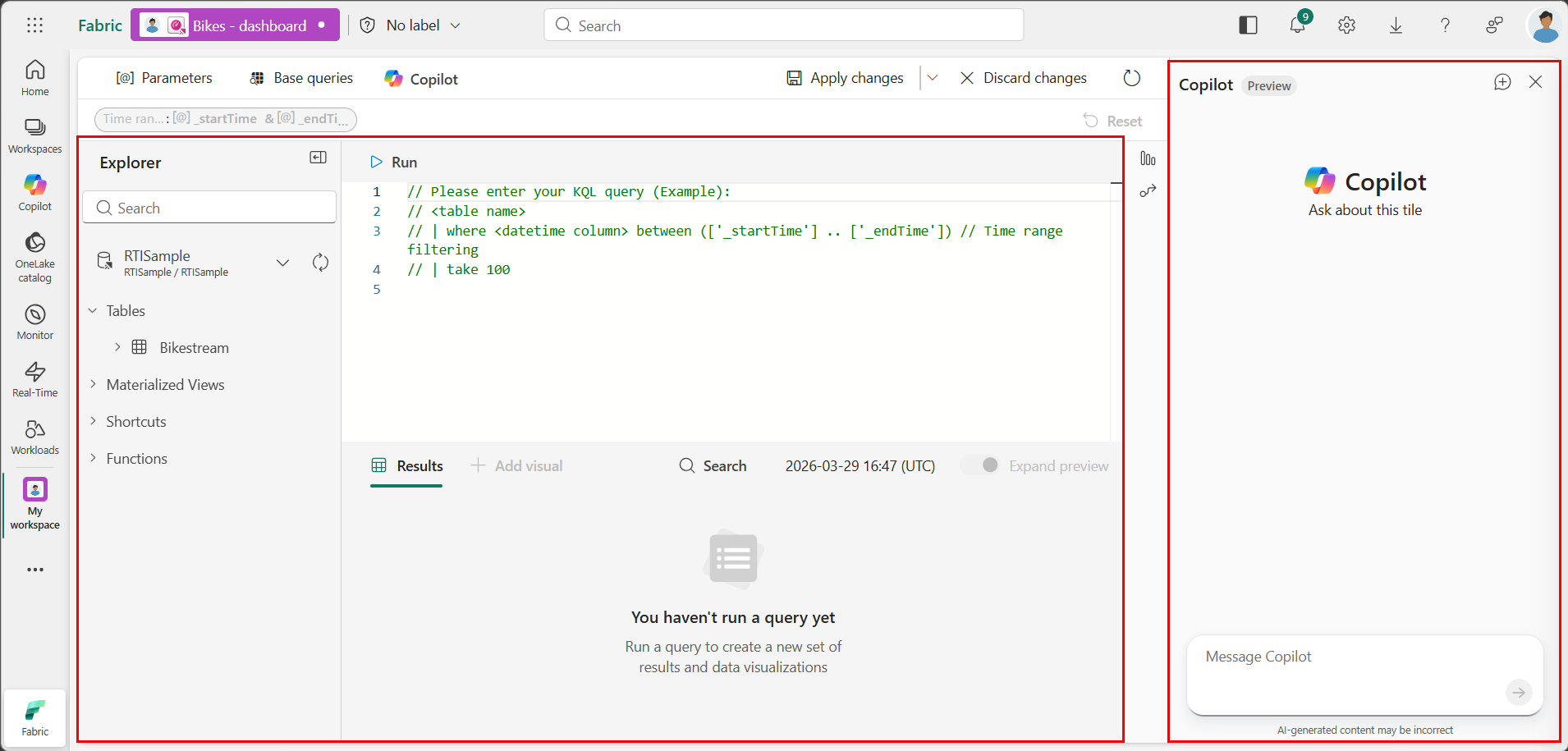This screenshot has width=1568, height=751.
Task: Expand the Bikestream table
Action: (x=118, y=346)
